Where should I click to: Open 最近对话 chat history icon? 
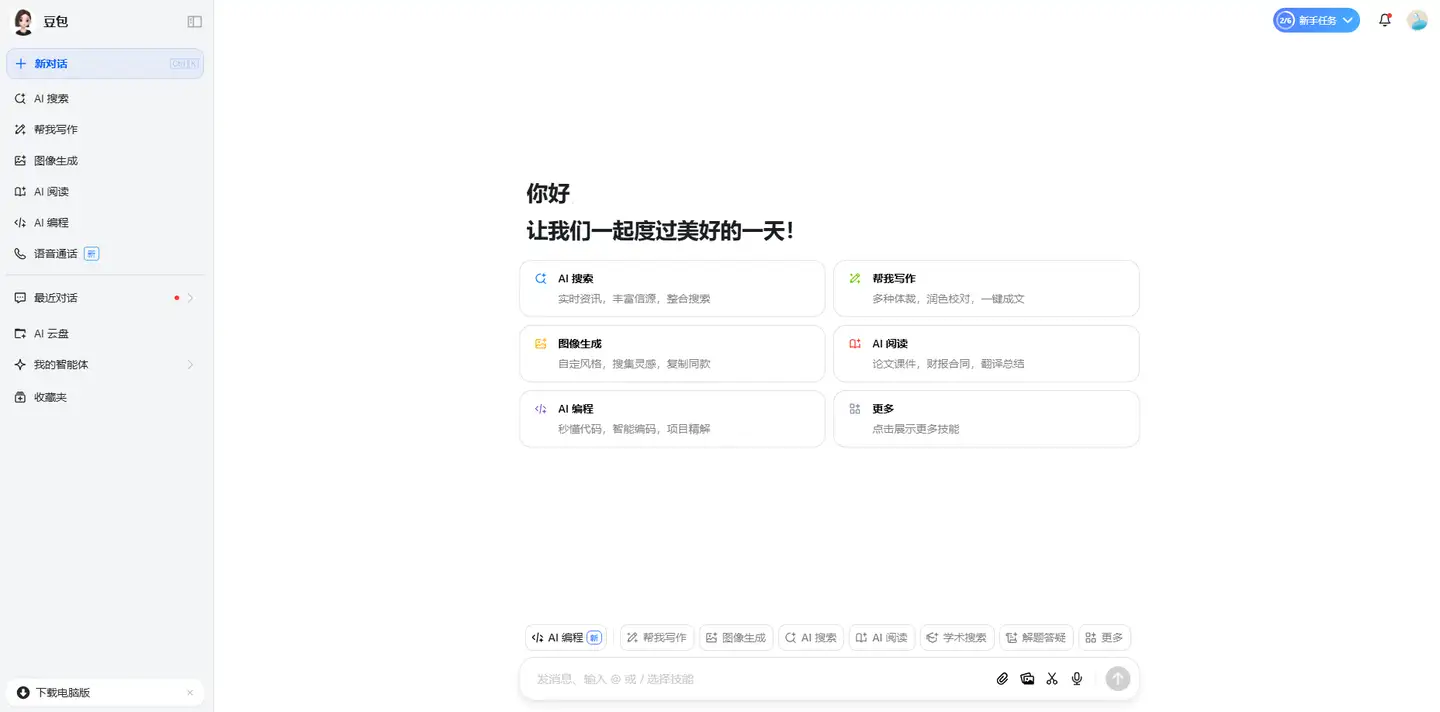20,298
